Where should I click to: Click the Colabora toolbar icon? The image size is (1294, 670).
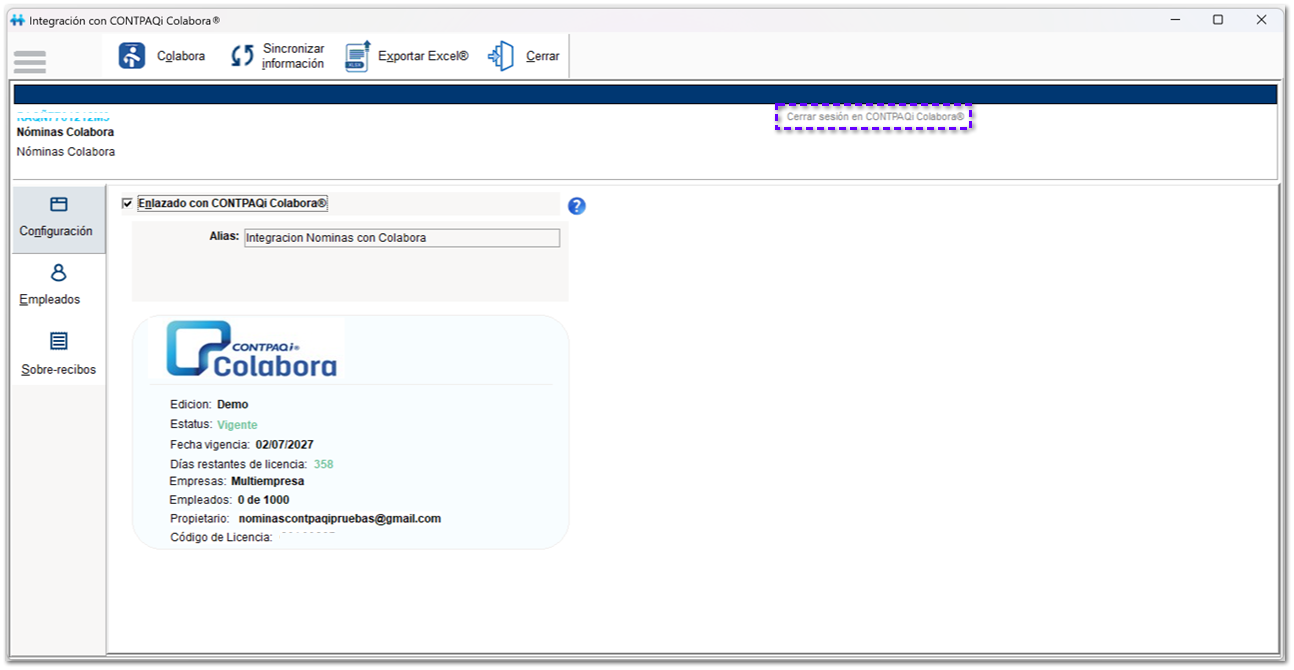pos(132,56)
